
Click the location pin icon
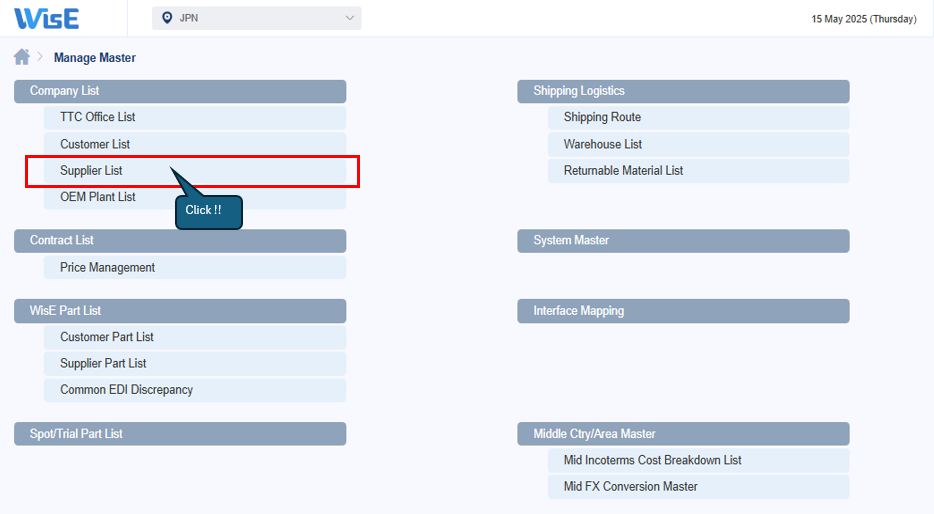[167, 18]
